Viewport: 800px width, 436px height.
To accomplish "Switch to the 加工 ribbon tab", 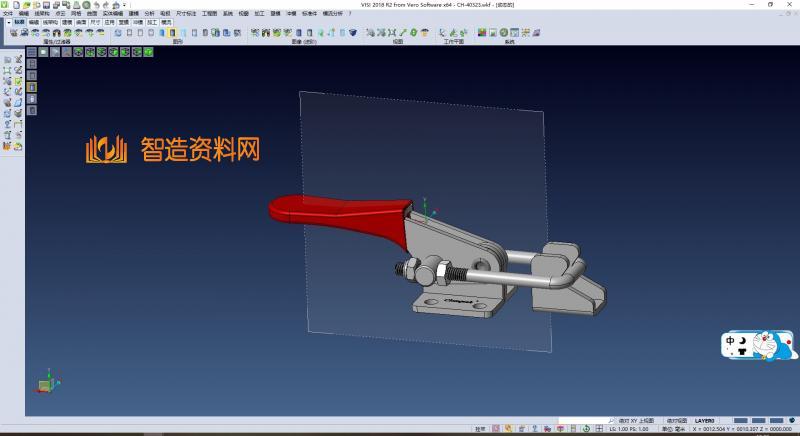I will coord(152,22).
